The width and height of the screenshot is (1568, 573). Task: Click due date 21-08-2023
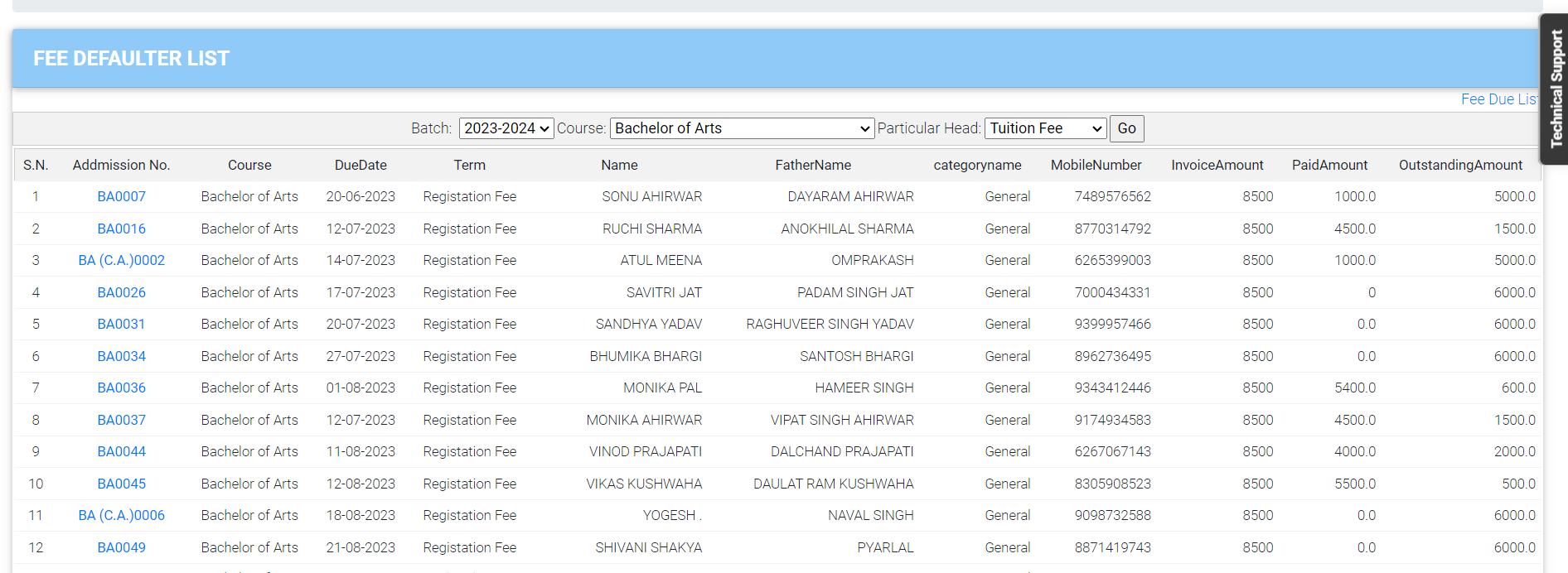point(361,547)
